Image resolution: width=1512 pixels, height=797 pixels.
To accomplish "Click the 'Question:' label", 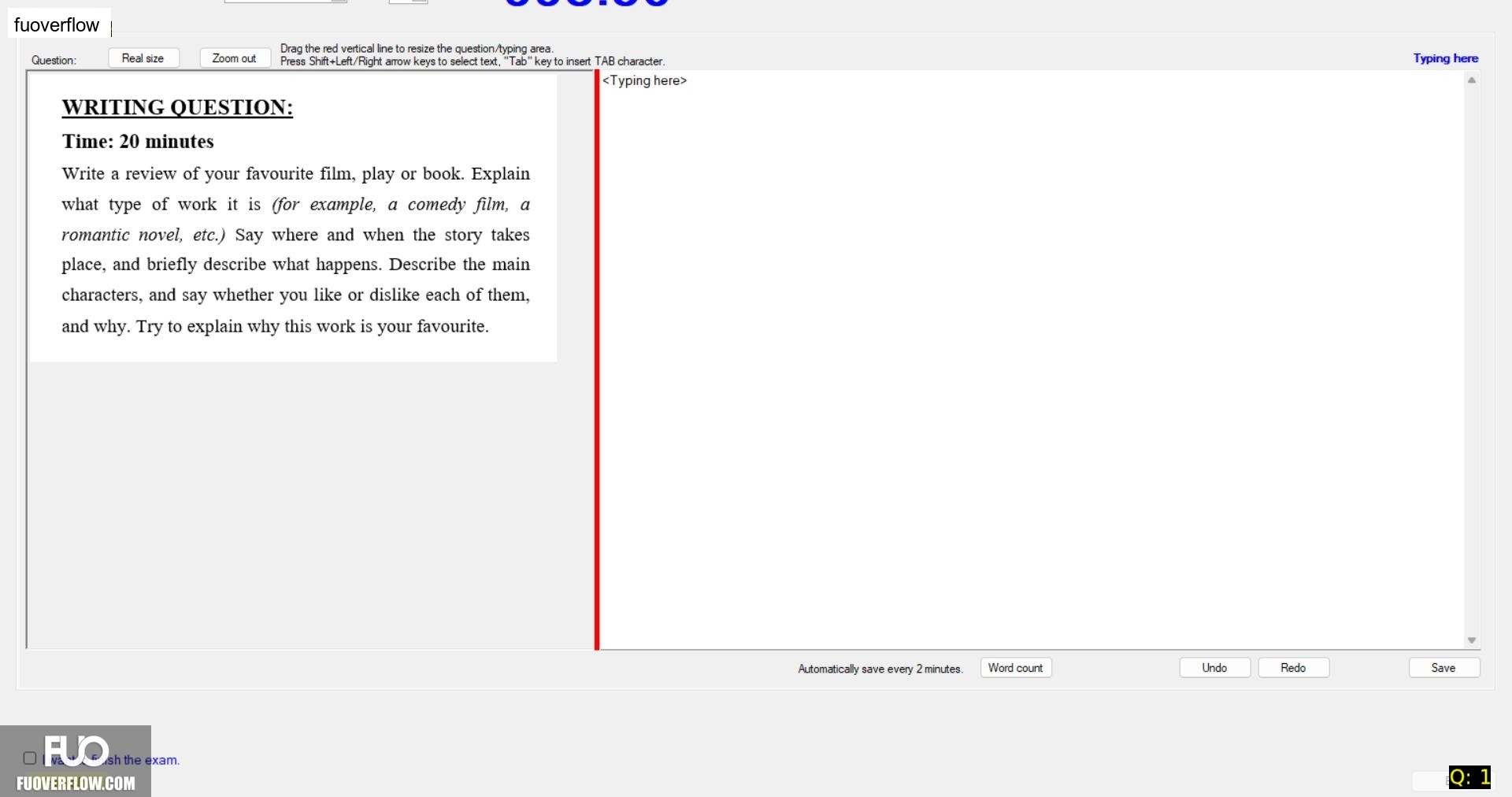I will pyautogui.click(x=54, y=60).
